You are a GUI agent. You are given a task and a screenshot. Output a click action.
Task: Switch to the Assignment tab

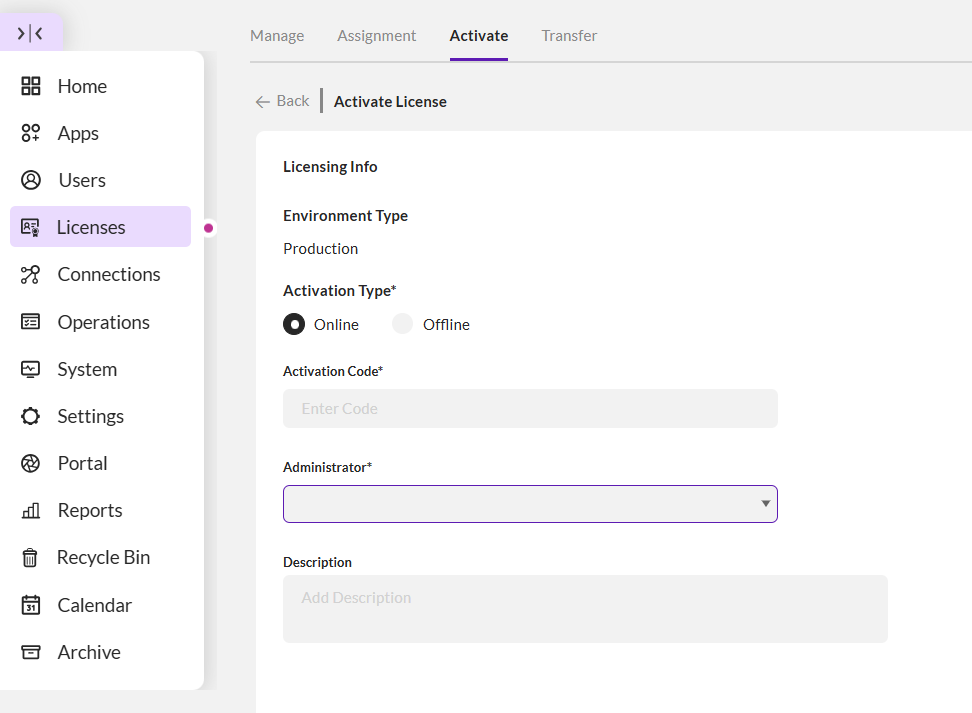click(376, 35)
